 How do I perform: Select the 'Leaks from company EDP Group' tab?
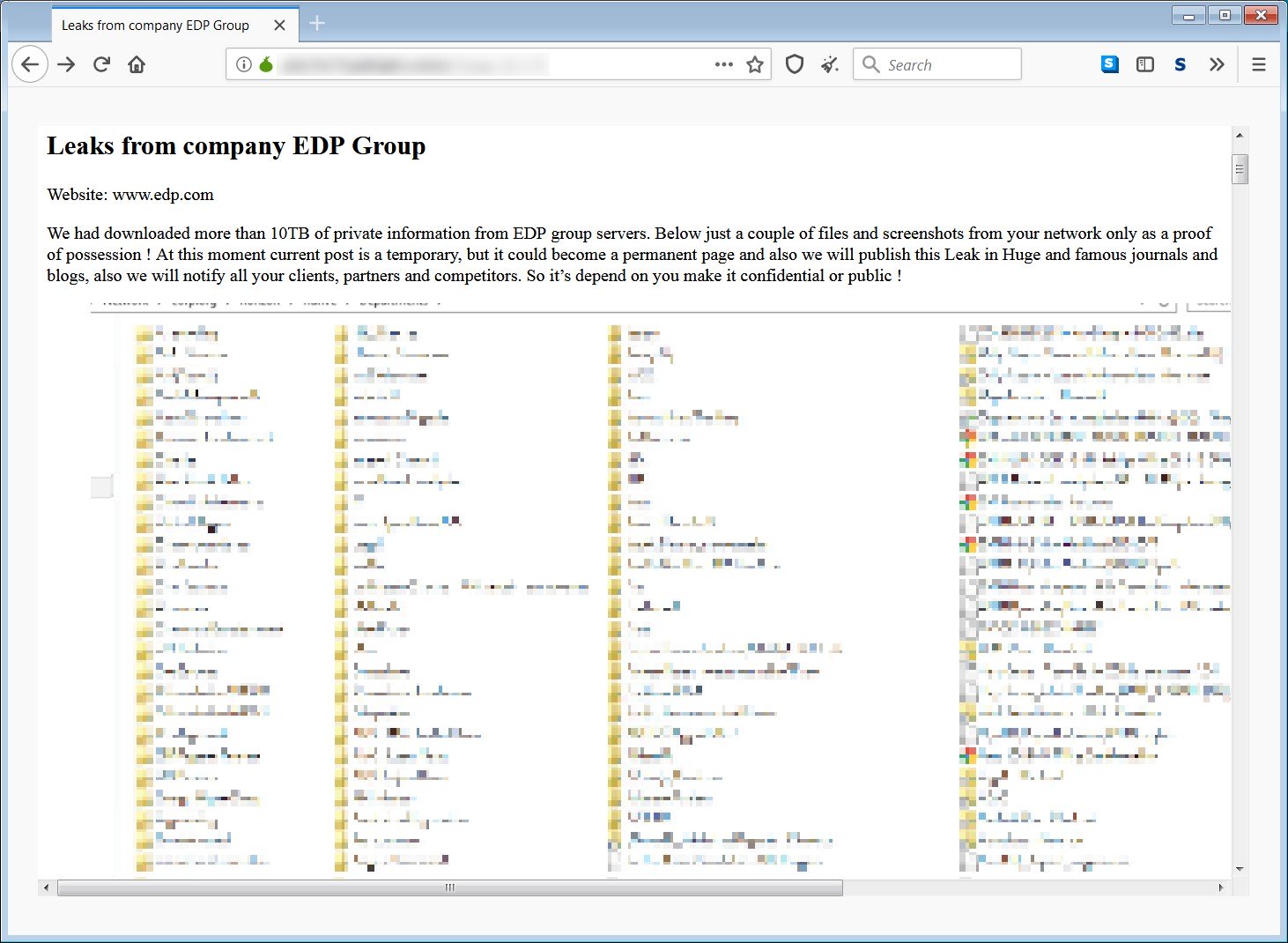click(155, 26)
